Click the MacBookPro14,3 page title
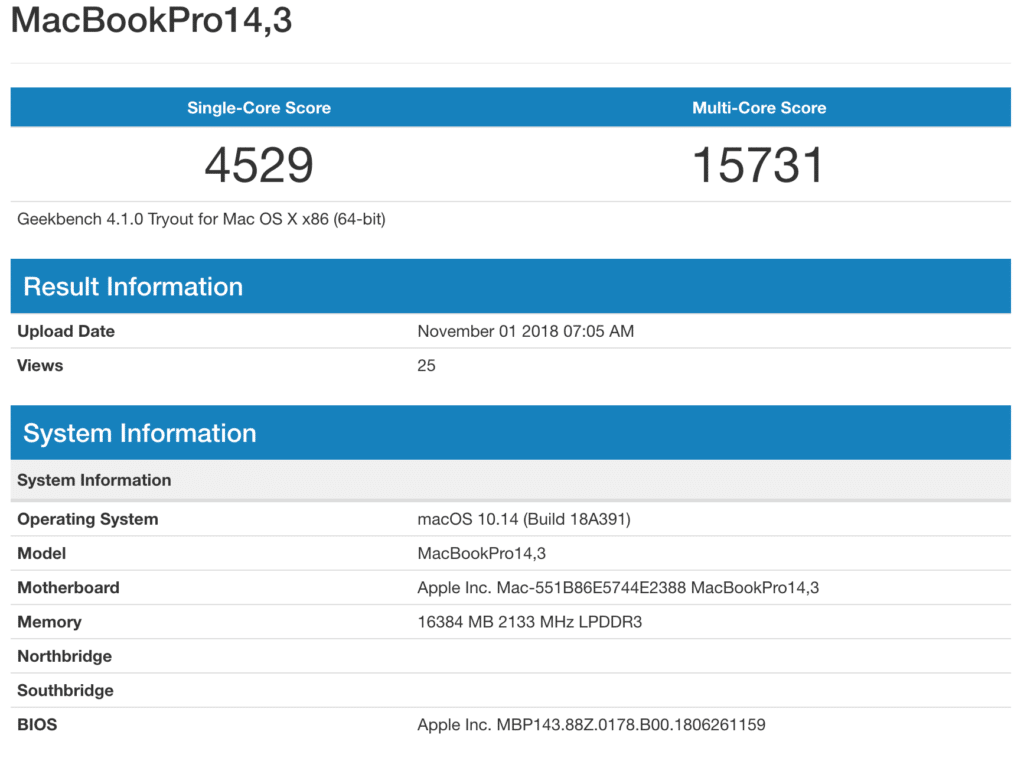Screen dimensions: 1024x761 151,20
